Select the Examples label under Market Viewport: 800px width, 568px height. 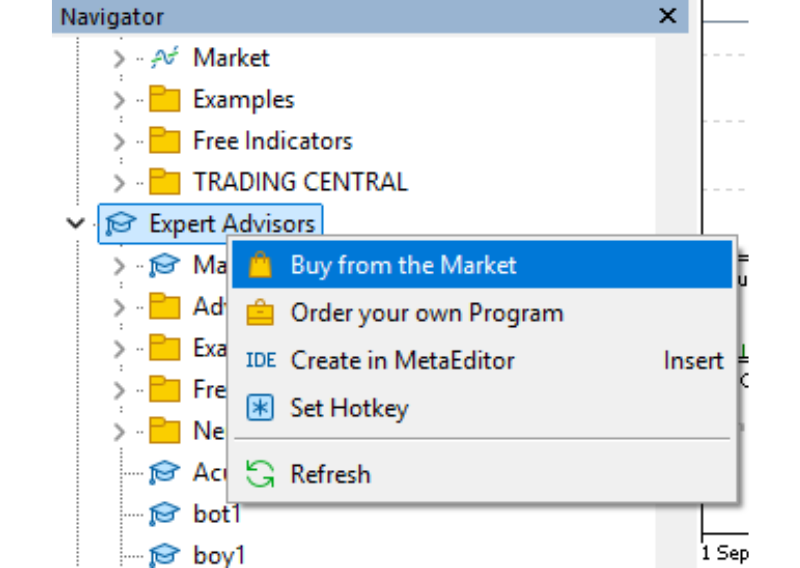[243, 100]
